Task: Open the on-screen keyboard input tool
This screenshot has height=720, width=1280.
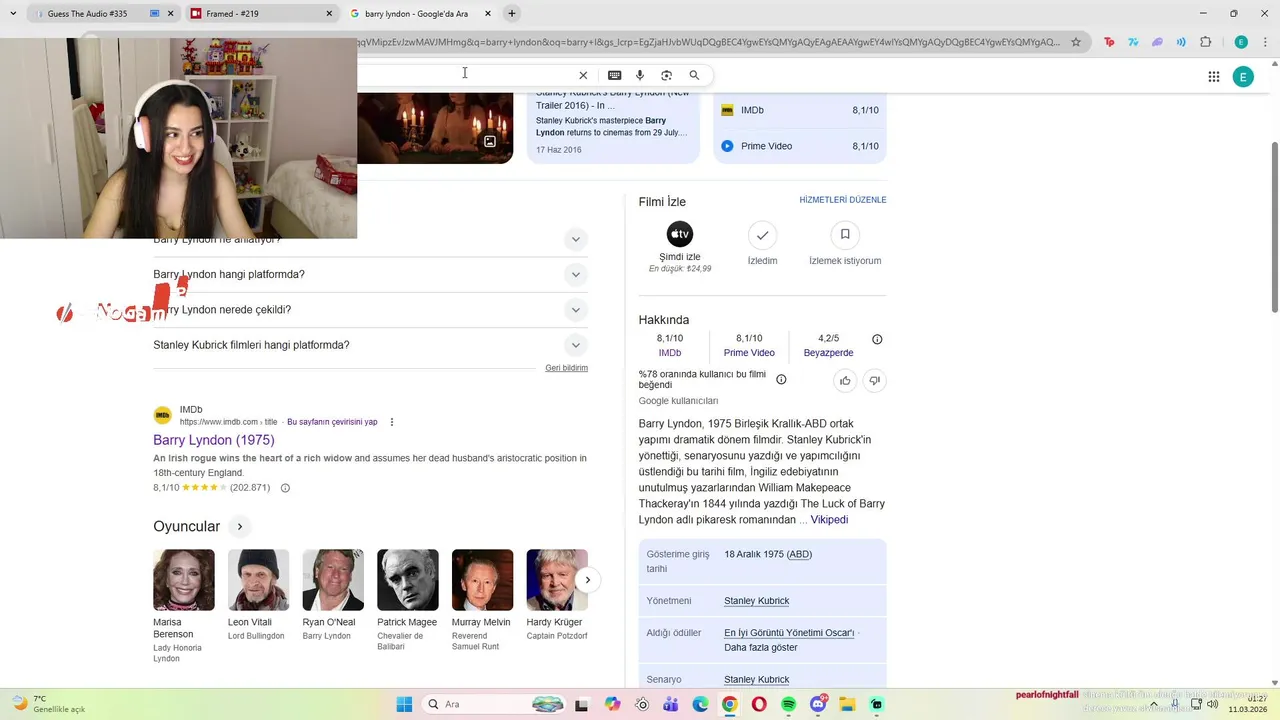Action: click(x=614, y=75)
